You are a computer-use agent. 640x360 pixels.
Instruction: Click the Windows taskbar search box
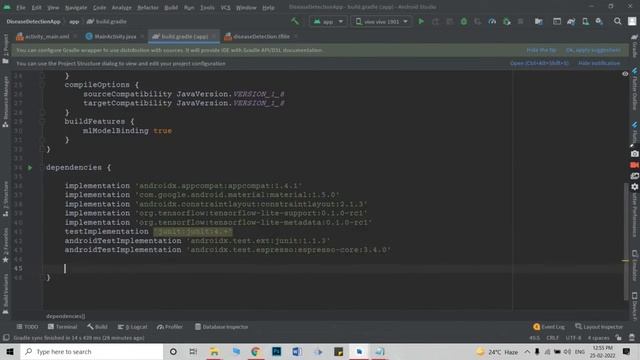click(92, 351)
